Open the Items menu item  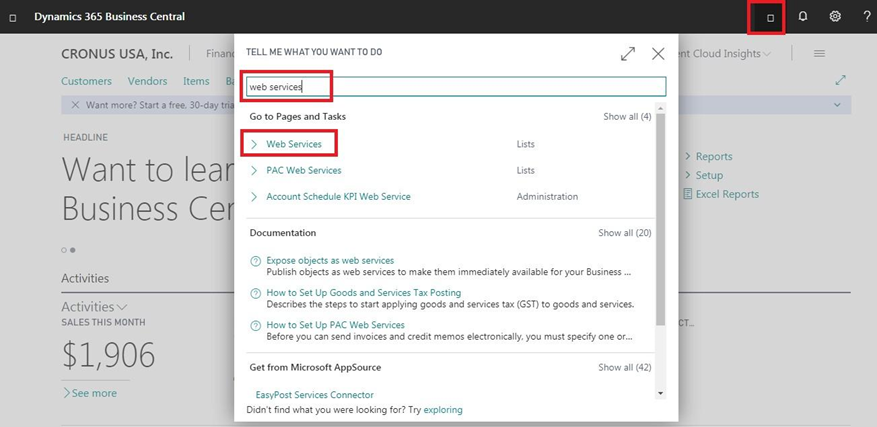click(x=196, y=81)
